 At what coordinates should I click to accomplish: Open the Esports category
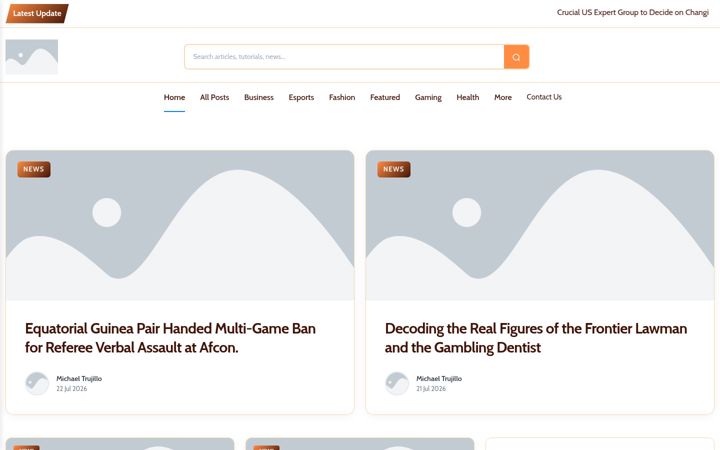click(x=301, y=97)
